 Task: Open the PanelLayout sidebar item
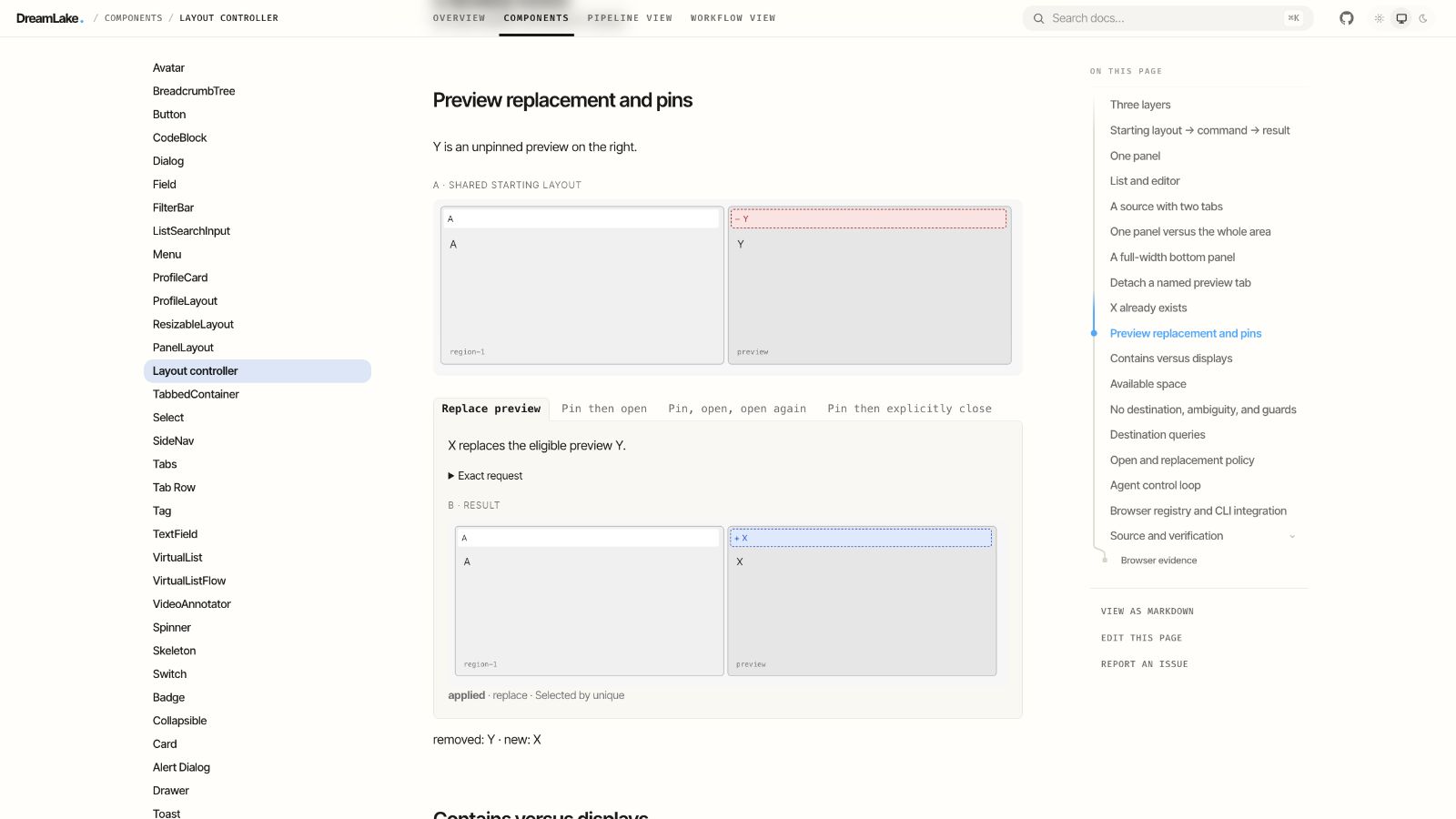point(183,348)
